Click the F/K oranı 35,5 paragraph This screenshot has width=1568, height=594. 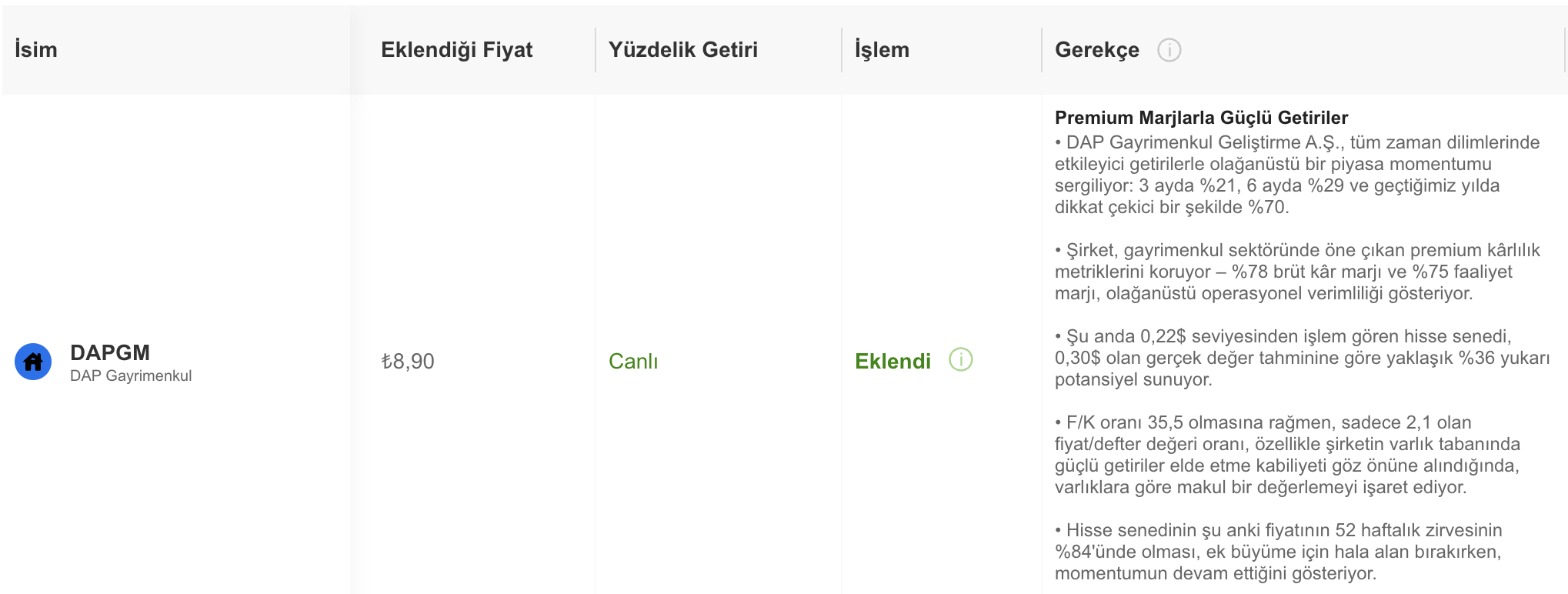tap(1287, 455)
